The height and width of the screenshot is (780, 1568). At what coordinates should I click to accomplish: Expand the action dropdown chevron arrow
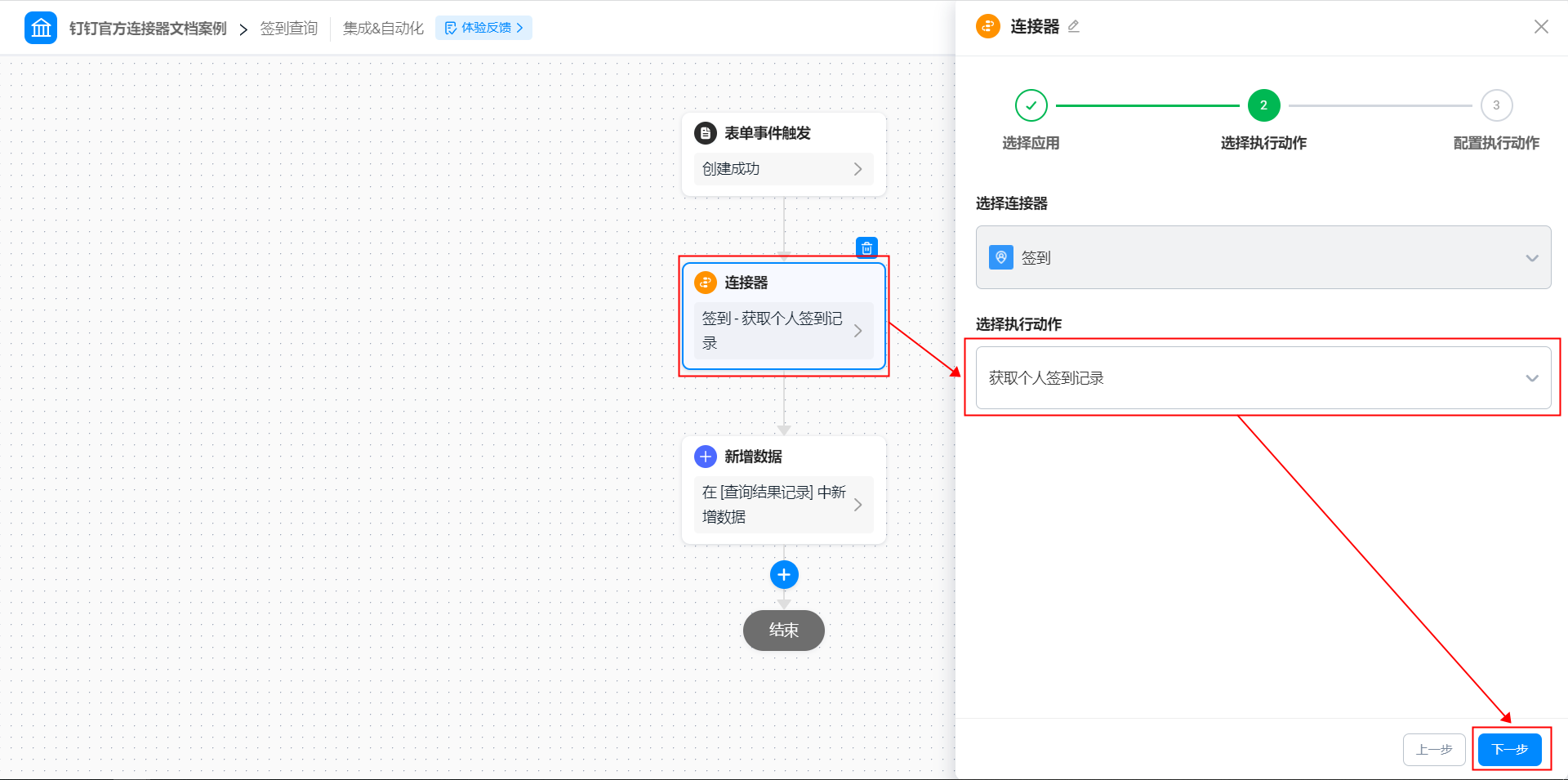coord(1532,378)
